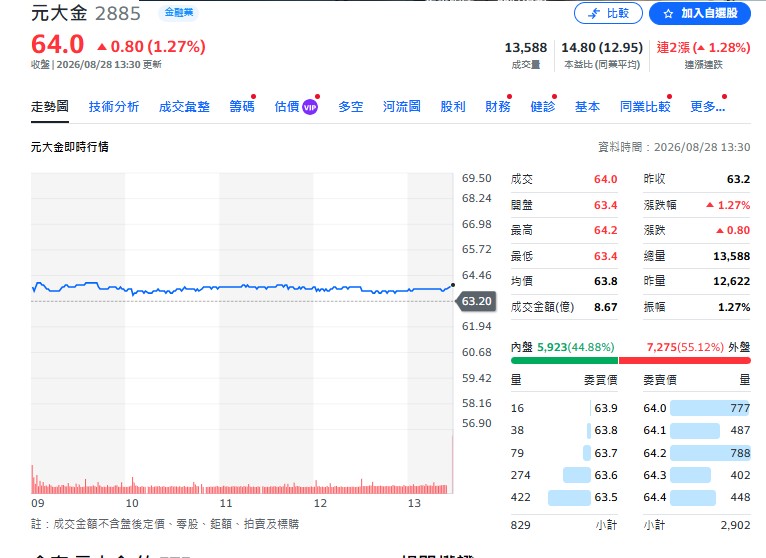Open the 成交彙整 tab
The height and width of the screenshot is (558, 766).
(184, 107)
